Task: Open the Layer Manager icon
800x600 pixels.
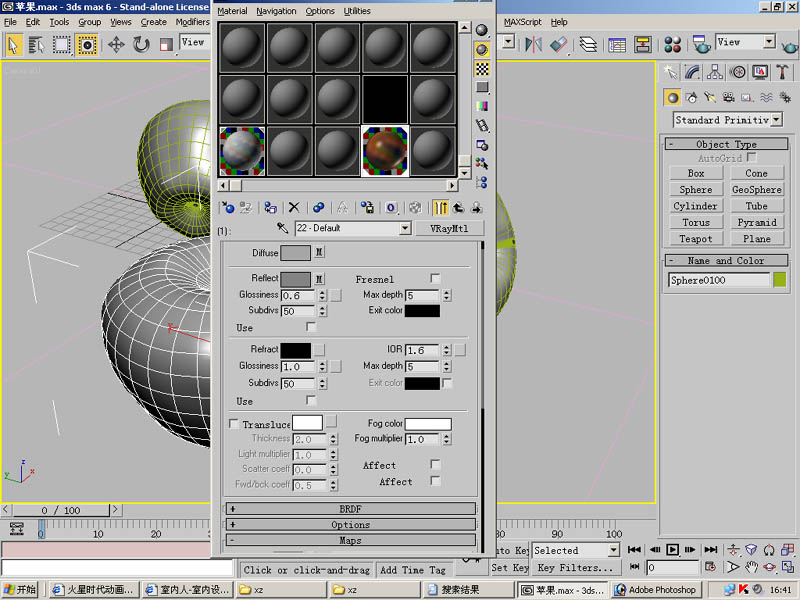Action: coord(588,44)
